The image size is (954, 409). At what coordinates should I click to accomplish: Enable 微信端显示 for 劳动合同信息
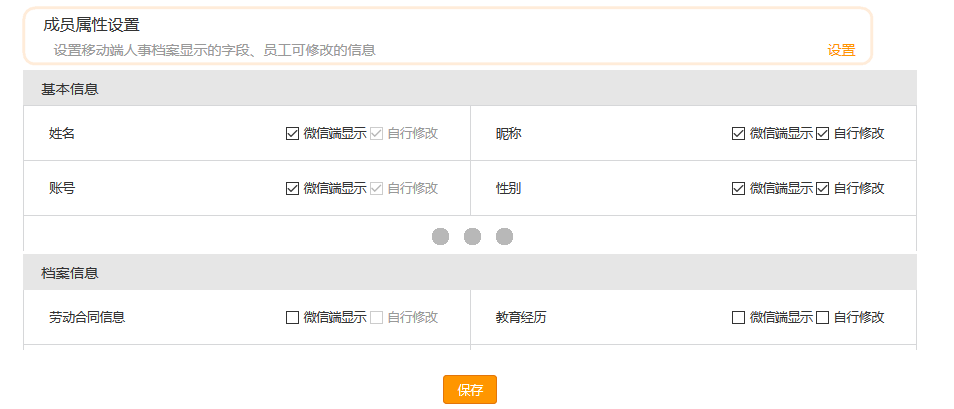292,317
